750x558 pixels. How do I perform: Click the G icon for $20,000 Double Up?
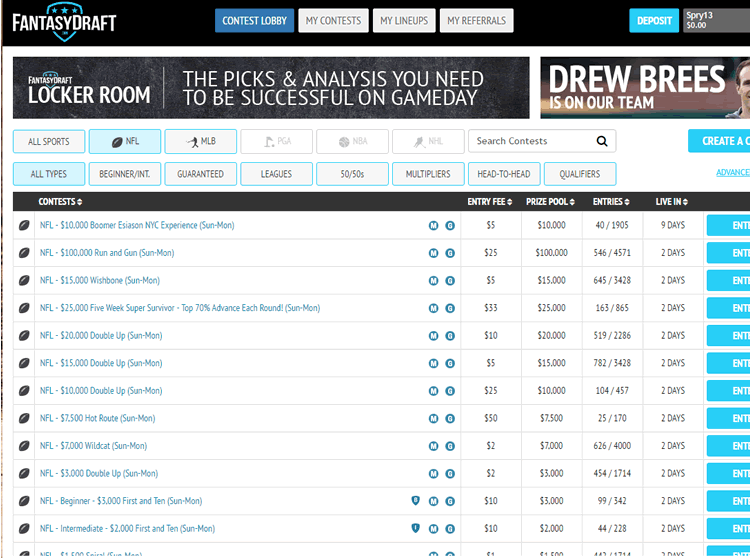[450, 336]
